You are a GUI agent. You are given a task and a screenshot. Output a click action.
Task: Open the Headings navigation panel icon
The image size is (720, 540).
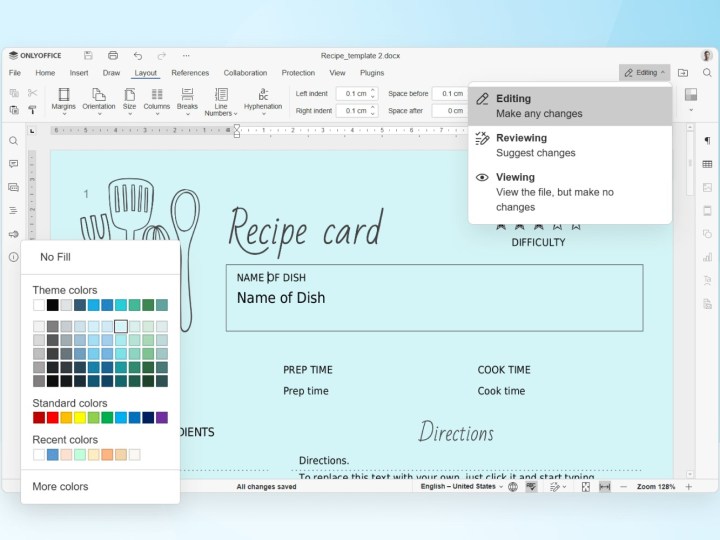click(14, 211)
